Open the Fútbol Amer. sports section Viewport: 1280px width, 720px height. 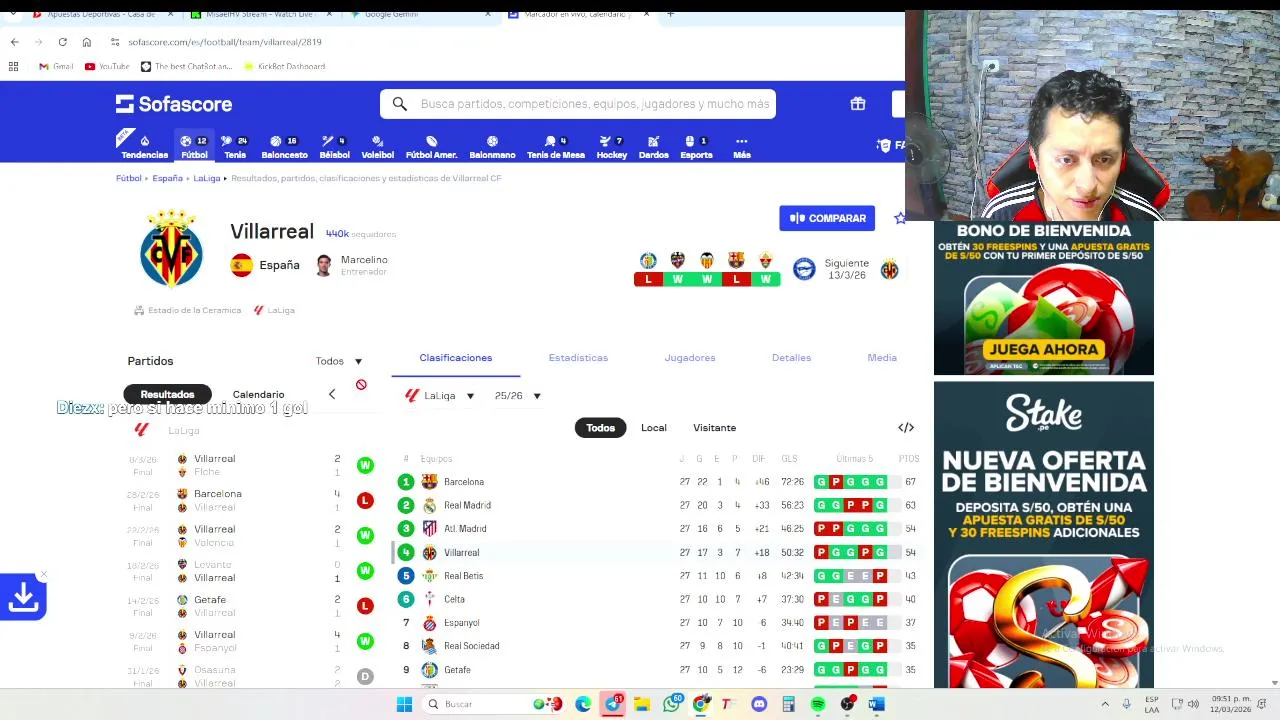431,147
